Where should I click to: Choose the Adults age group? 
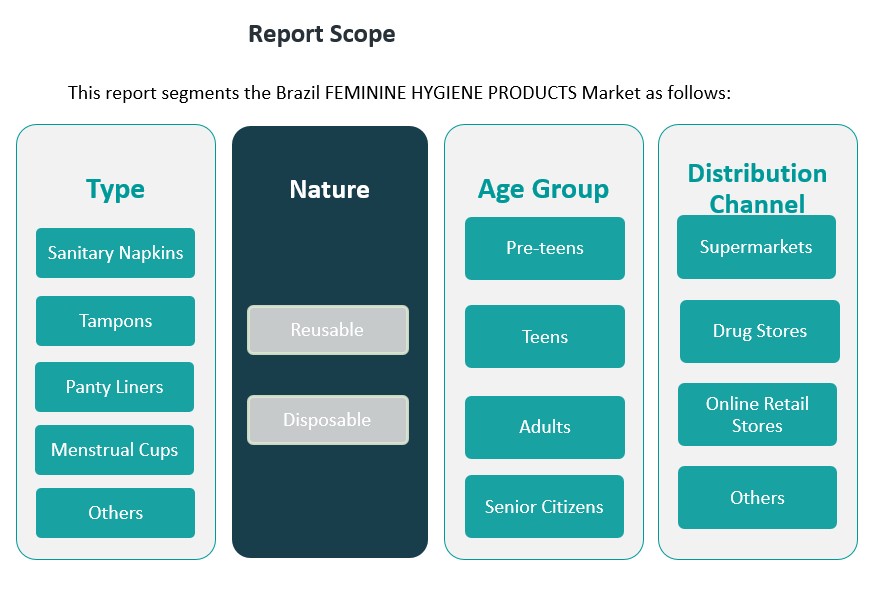pos(545,427)
